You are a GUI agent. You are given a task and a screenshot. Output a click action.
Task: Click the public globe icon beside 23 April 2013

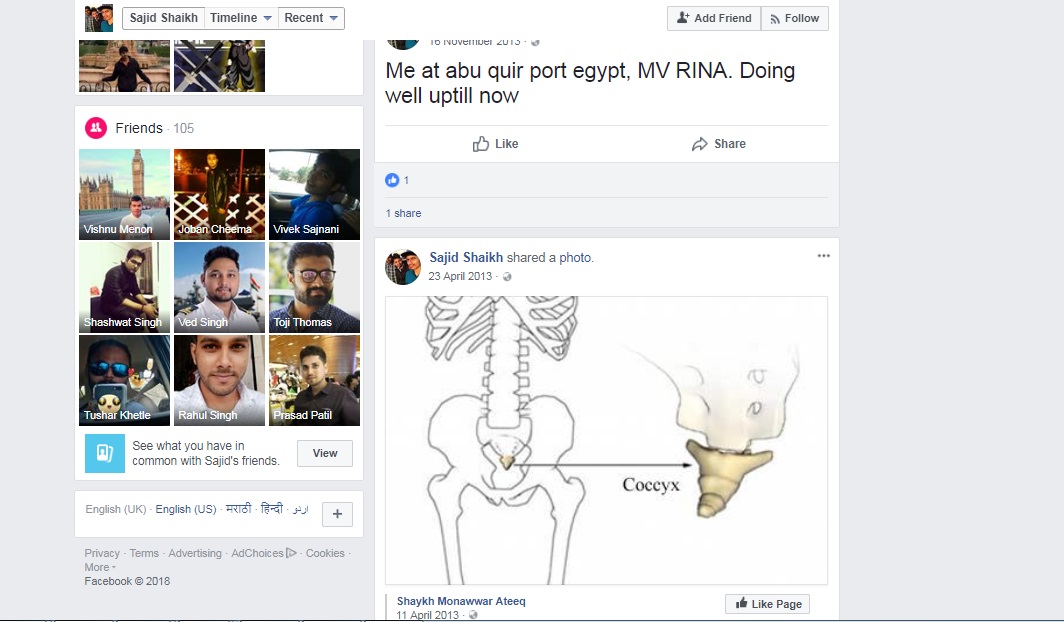507,277
